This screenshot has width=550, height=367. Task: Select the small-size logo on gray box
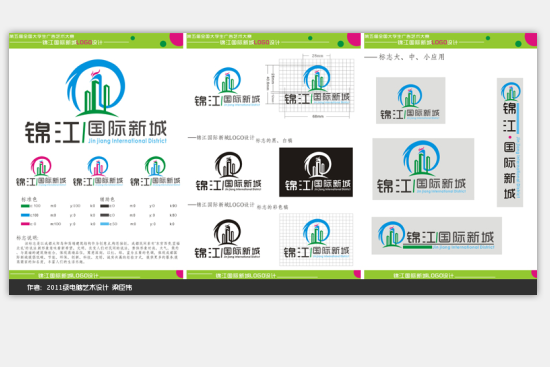411,100
